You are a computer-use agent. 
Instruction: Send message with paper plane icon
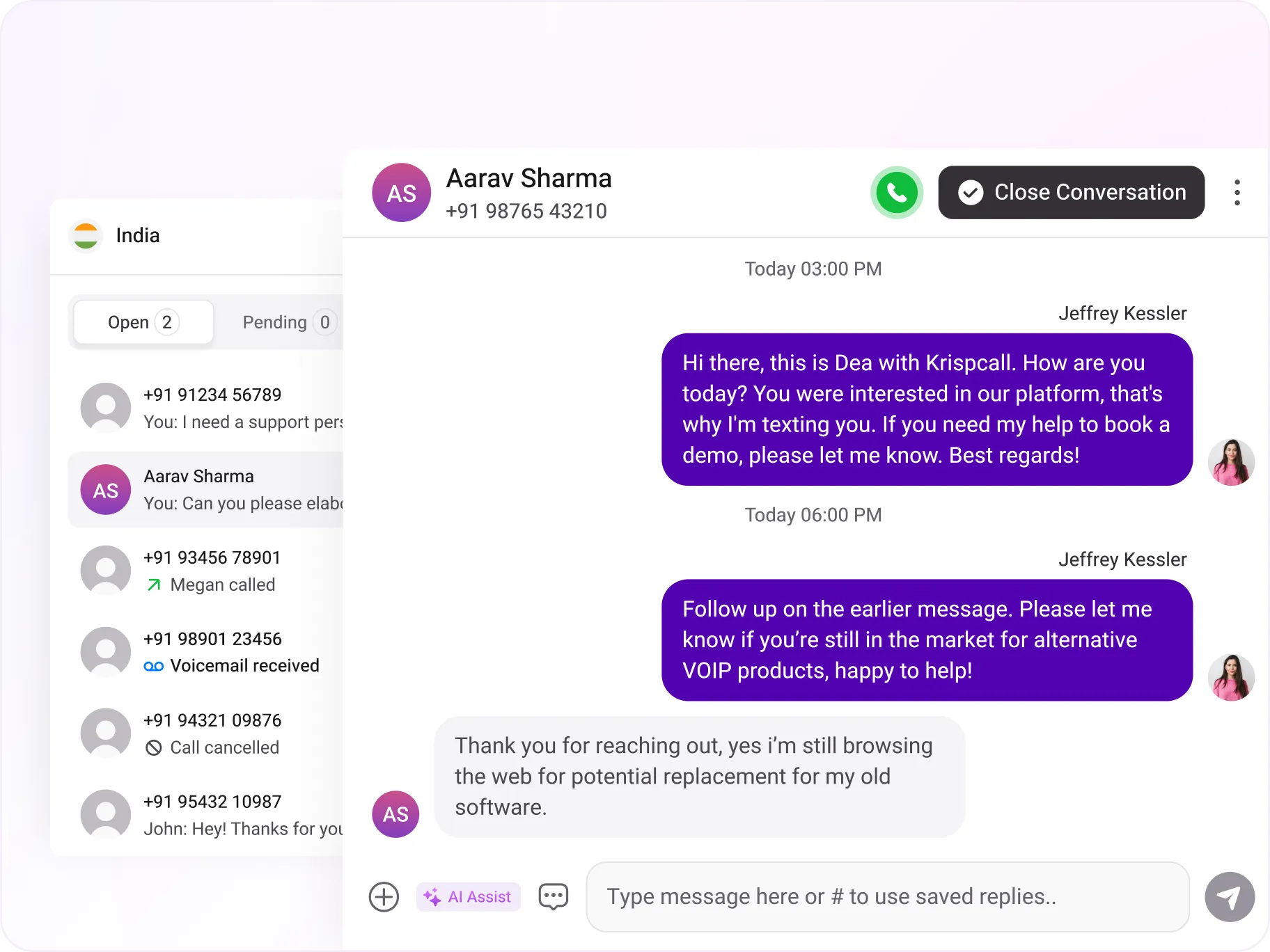[1230, 897]
